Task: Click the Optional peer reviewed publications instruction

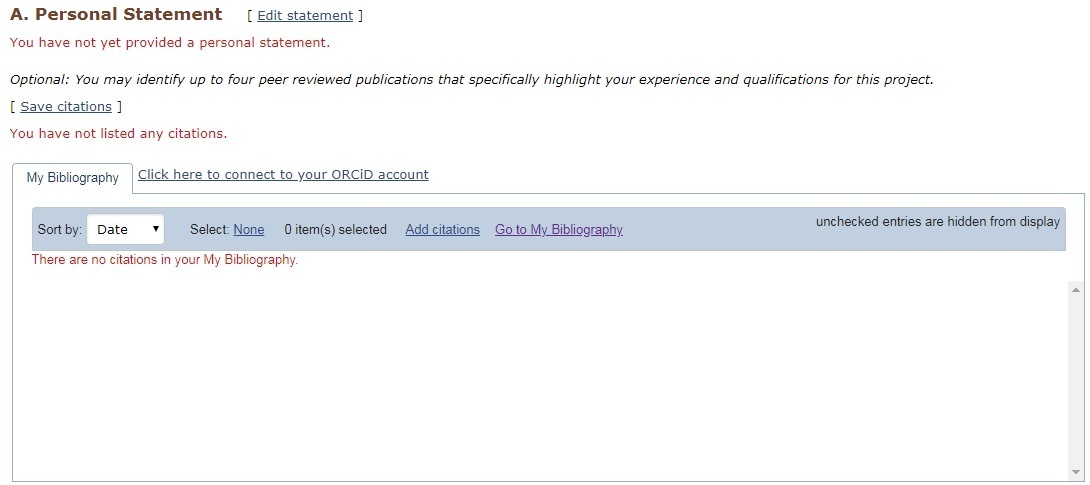Action: pos(471,80)
